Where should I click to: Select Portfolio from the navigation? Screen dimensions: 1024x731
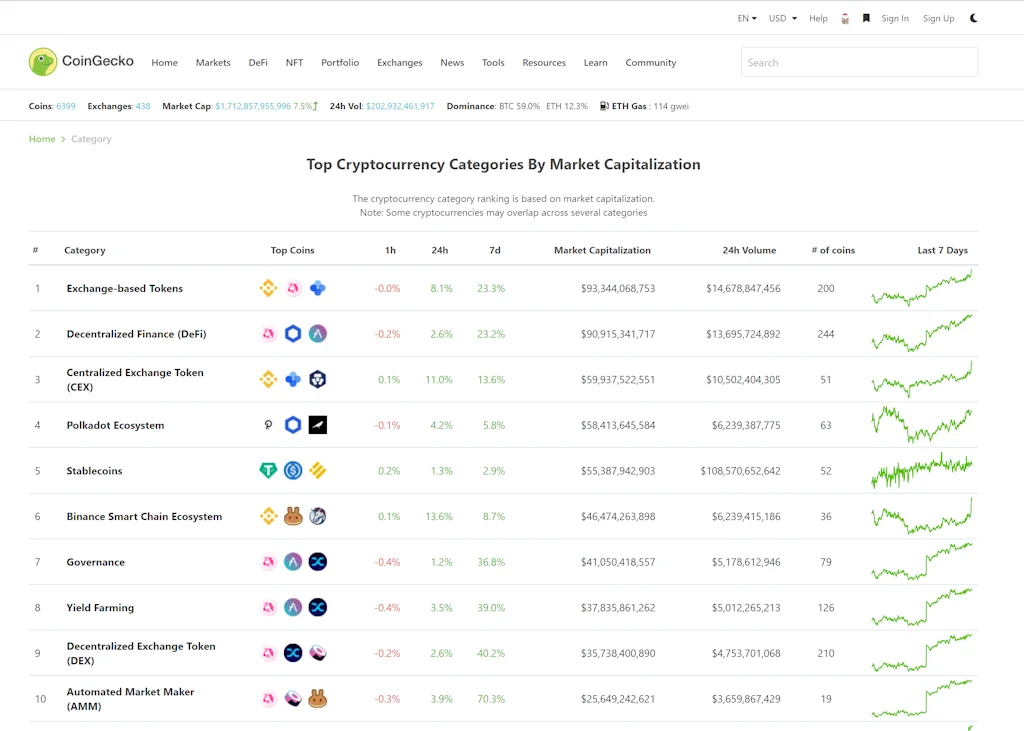click(340, 62)
